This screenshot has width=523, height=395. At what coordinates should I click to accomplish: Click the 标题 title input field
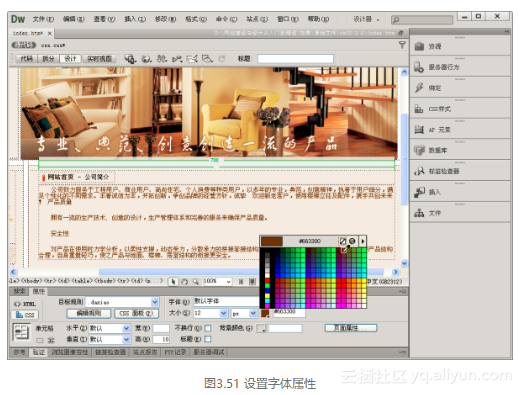coord(295,59)
